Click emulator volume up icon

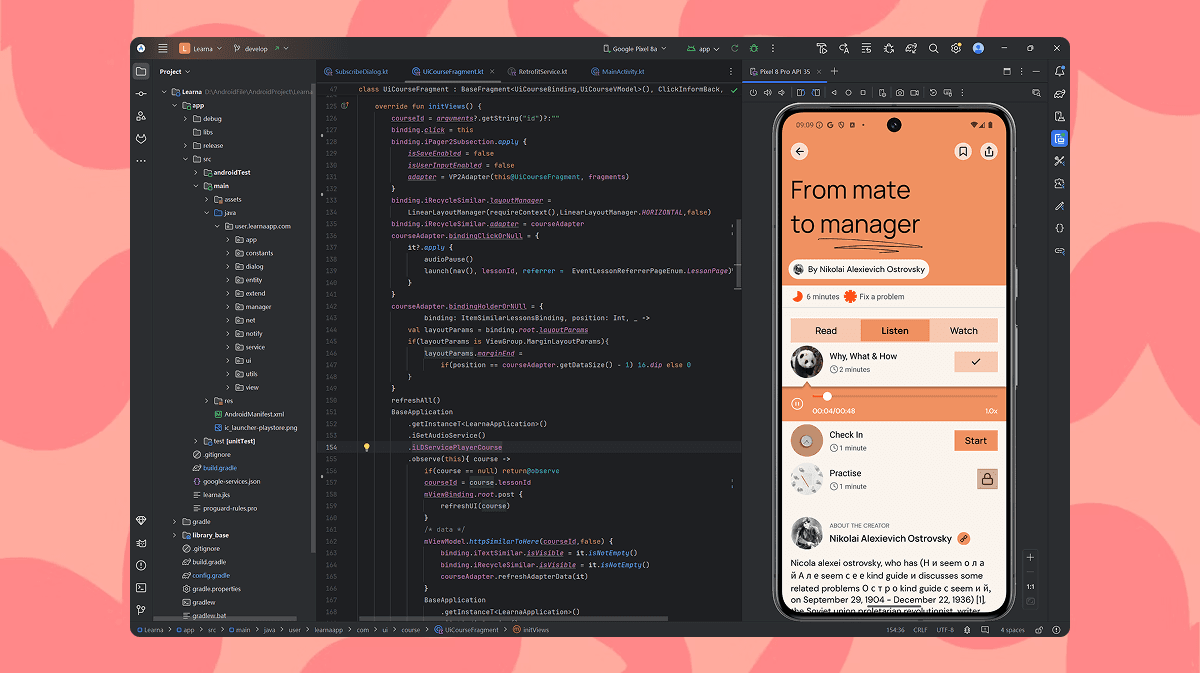[768, 93]
